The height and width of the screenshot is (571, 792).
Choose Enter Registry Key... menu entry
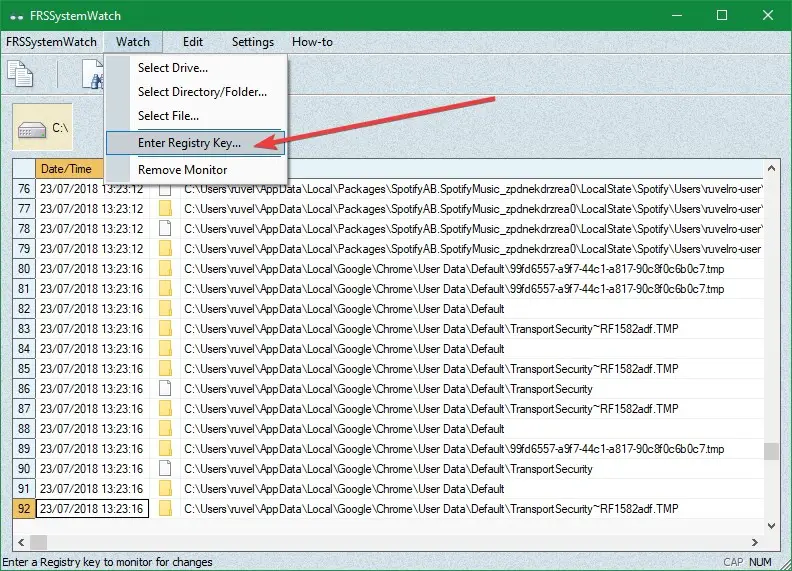click(x=195, y=143)
